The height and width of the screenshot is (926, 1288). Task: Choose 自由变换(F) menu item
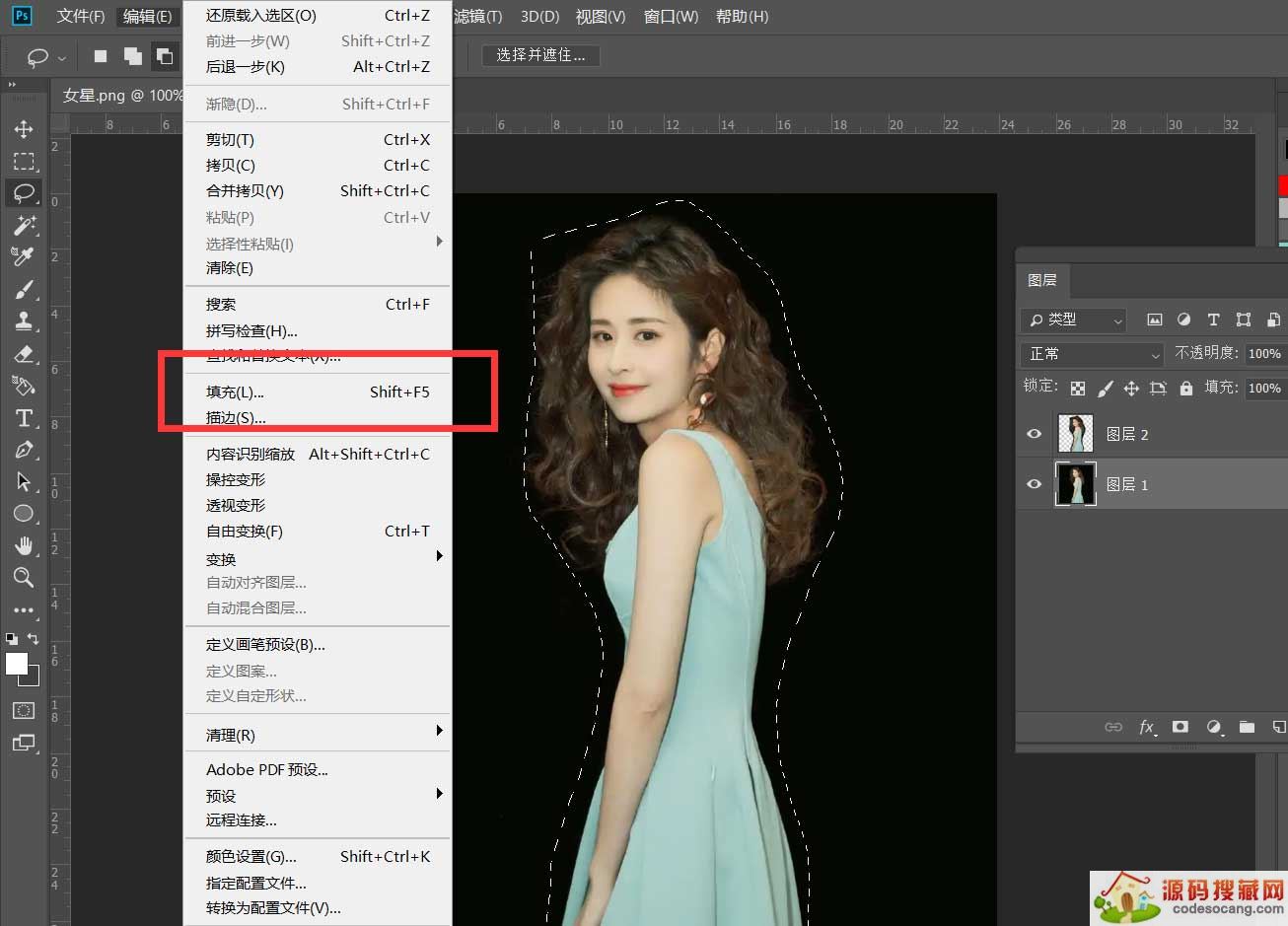point(318,531)
